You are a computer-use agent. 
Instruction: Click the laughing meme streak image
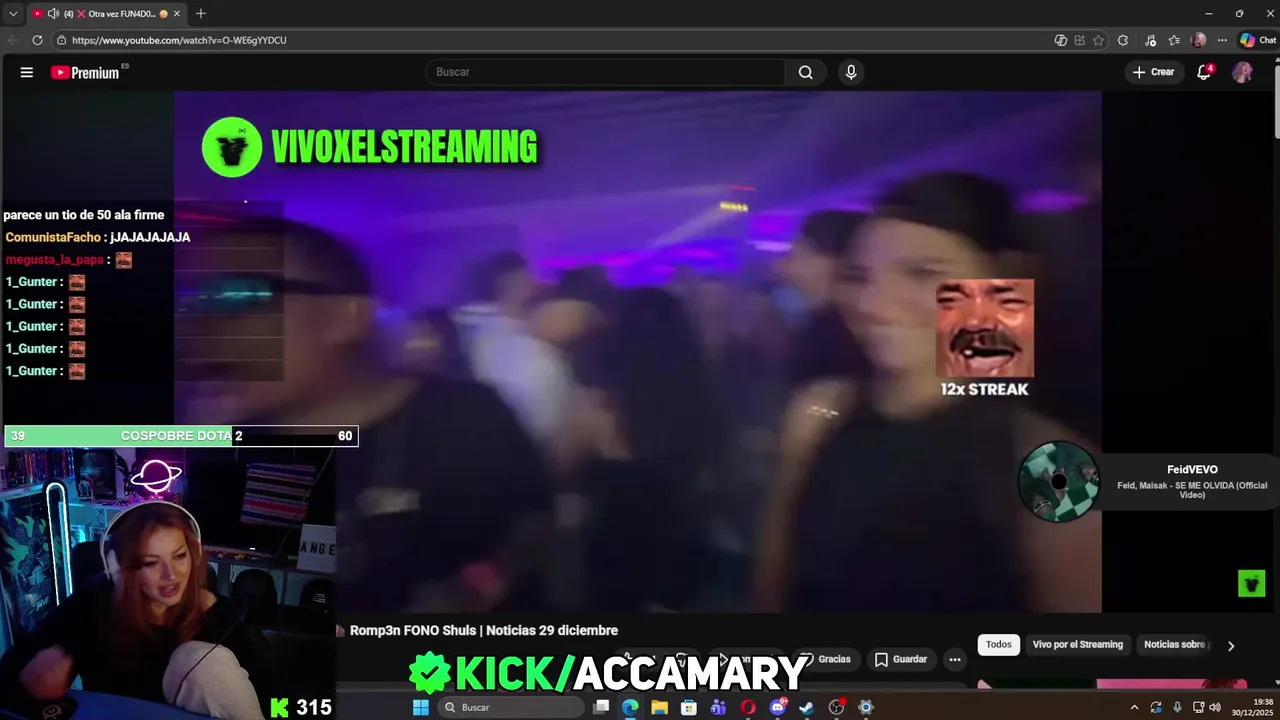pos(985,328)
